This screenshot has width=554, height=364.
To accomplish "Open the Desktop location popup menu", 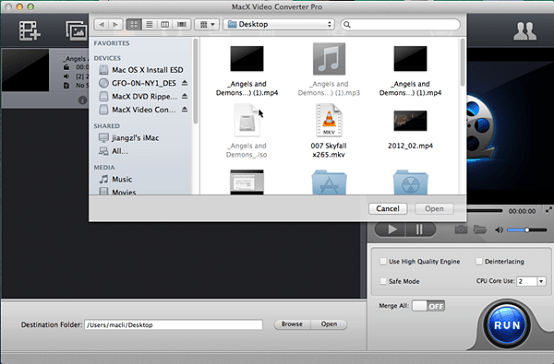I will (279, 24).
